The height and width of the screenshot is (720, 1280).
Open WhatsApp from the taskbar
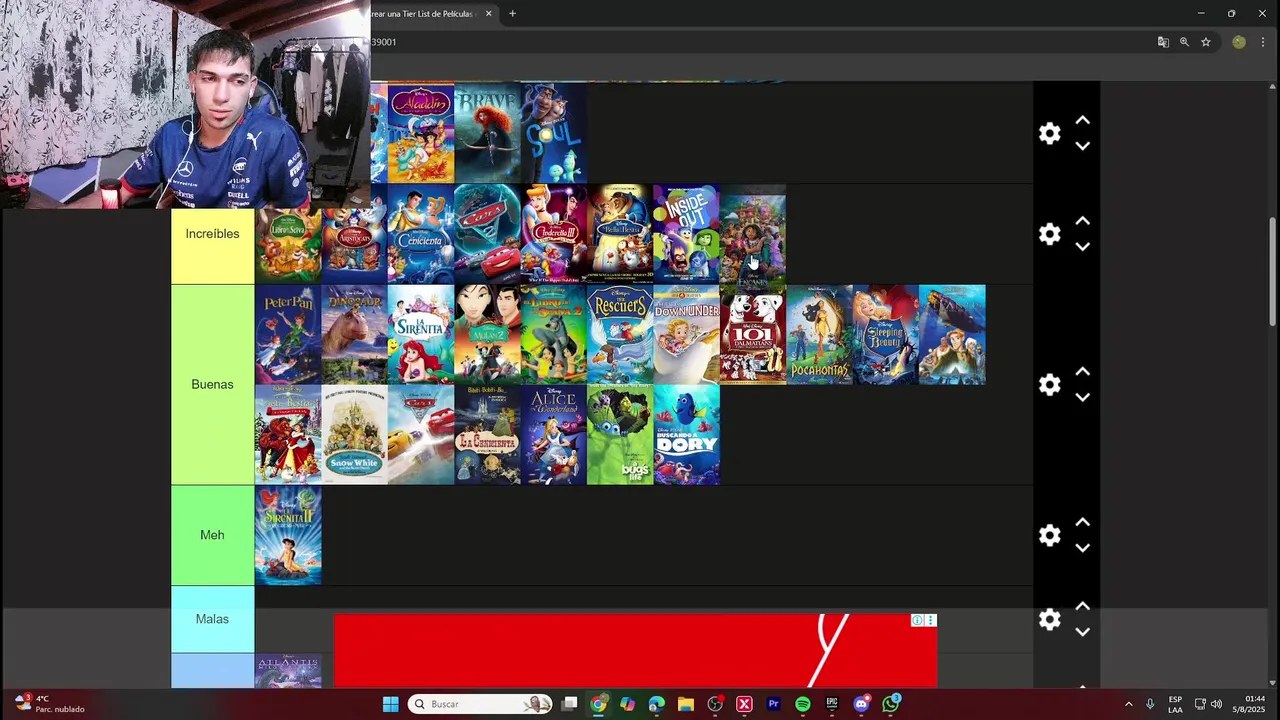890,704
